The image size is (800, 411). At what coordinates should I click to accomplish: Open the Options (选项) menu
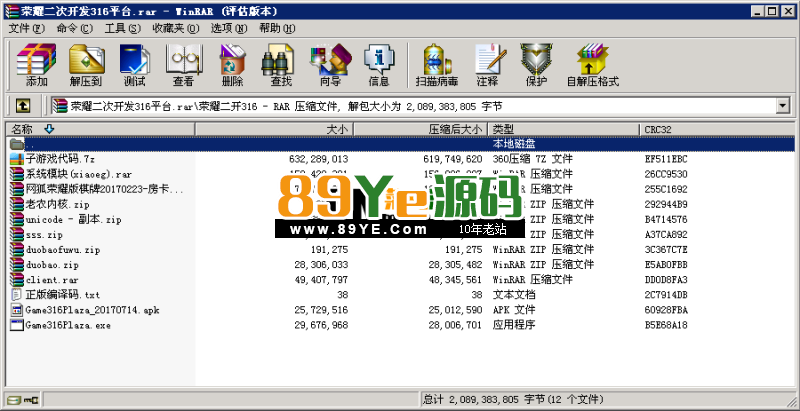229,29
